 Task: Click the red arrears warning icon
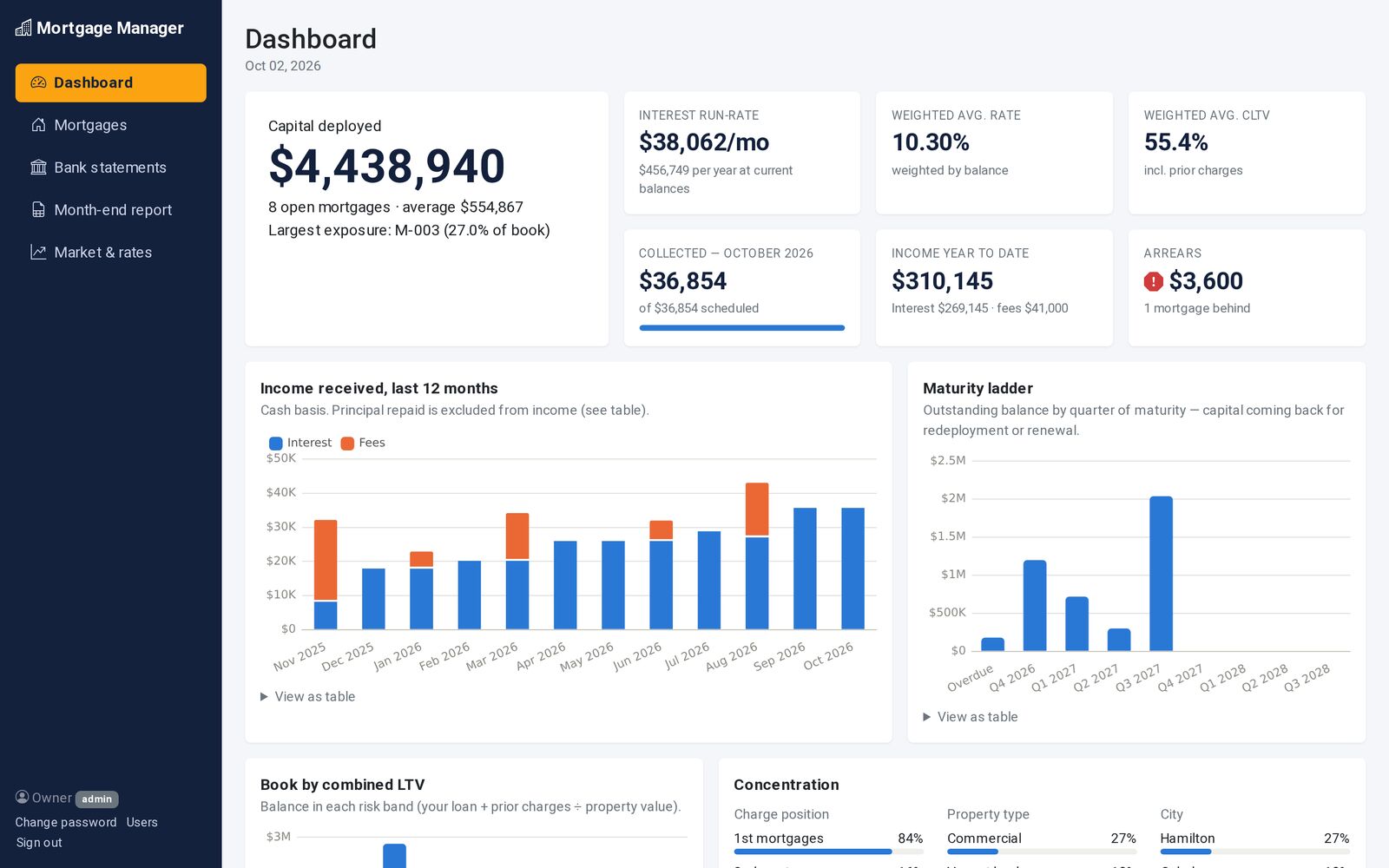point(1153,281)
